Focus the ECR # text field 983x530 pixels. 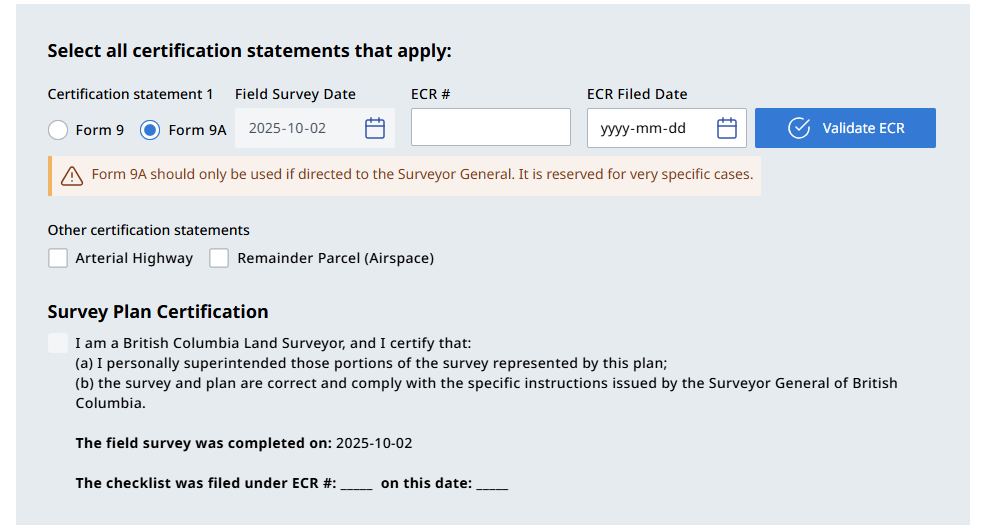click(490, 128)
